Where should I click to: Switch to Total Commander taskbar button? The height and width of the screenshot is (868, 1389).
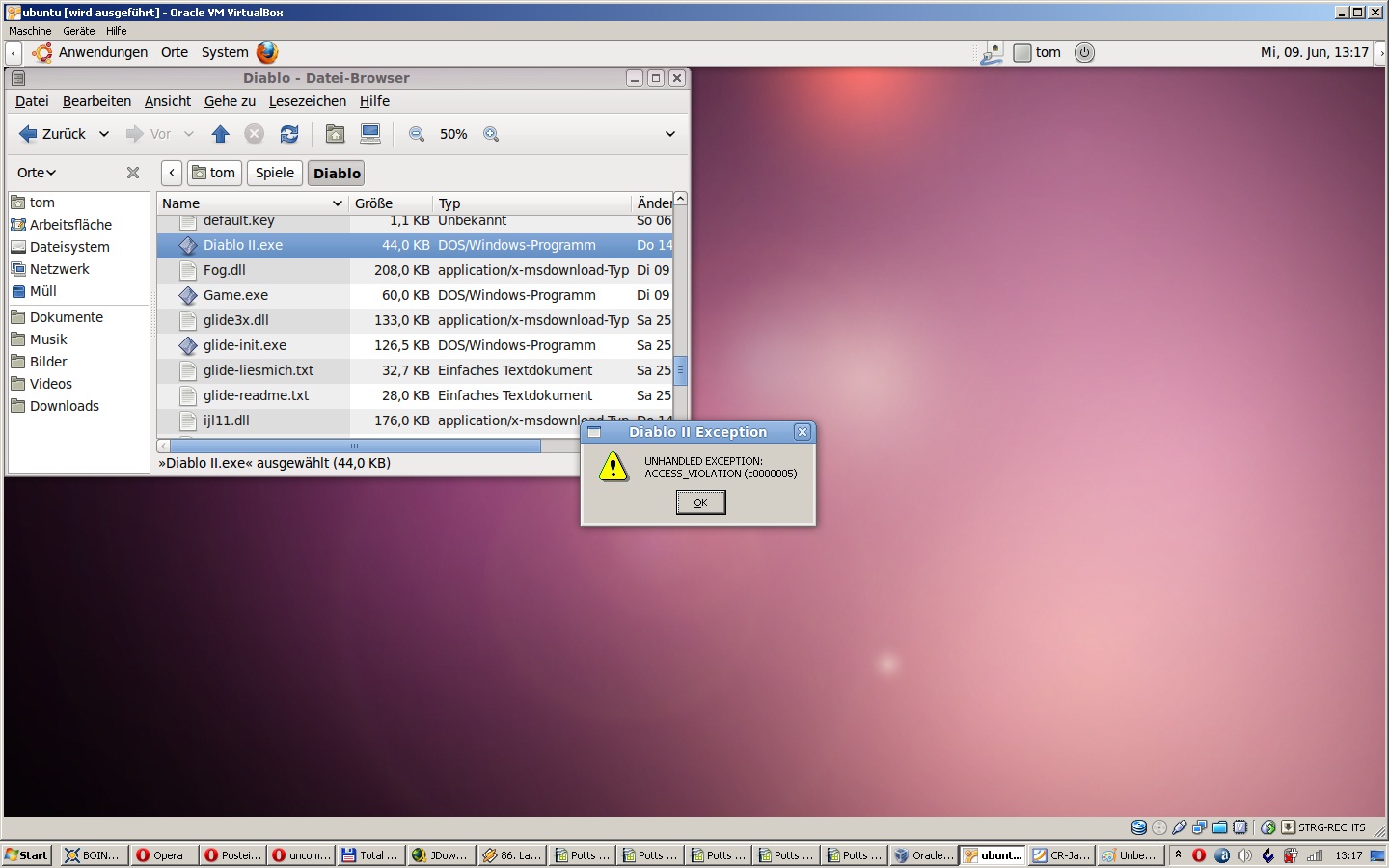370,855
